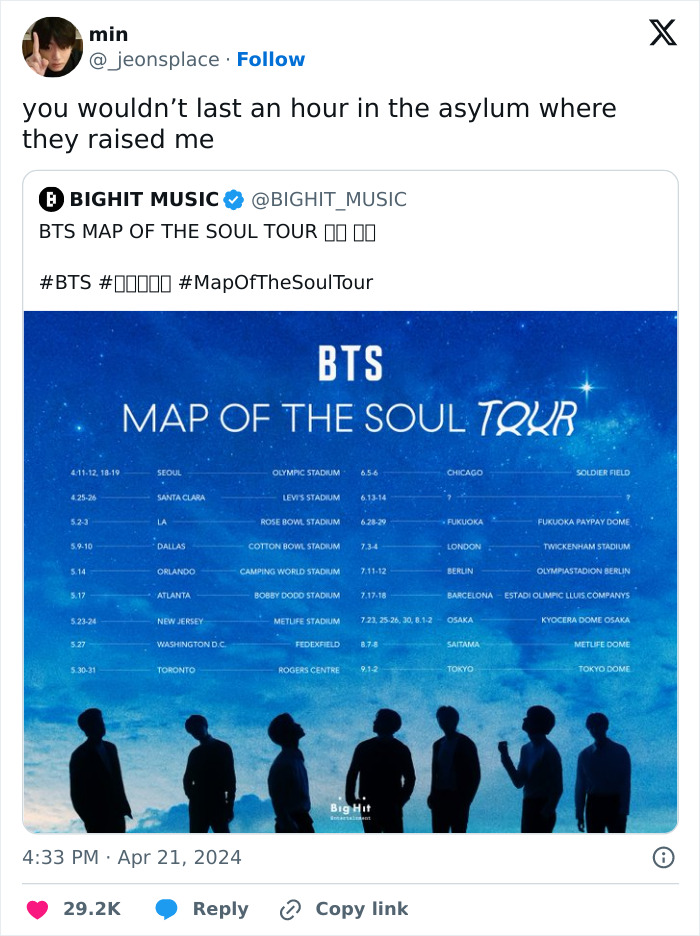The height and width of the screenshot is (936, 700).
Task: Click the @_jeonsplace username handle
Action: (x=154, y=59)
